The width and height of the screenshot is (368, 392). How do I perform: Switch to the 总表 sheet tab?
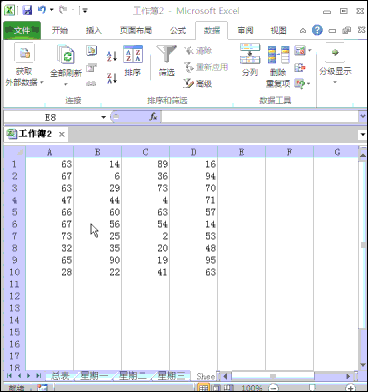pos(60,376)
